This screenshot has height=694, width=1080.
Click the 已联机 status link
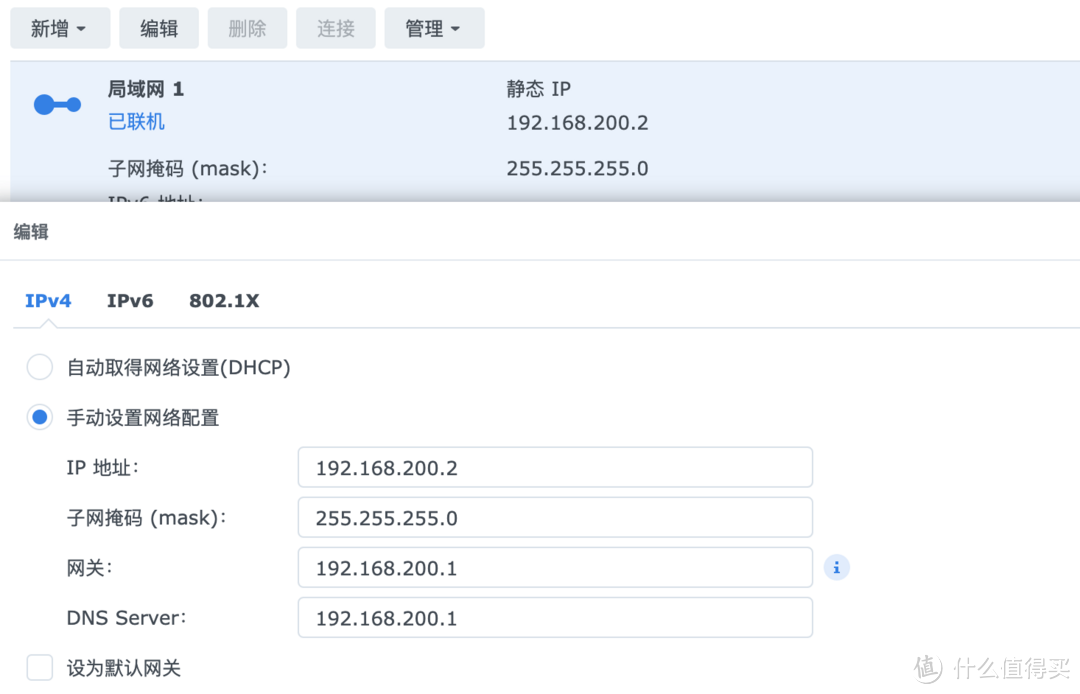pos(137,122)
